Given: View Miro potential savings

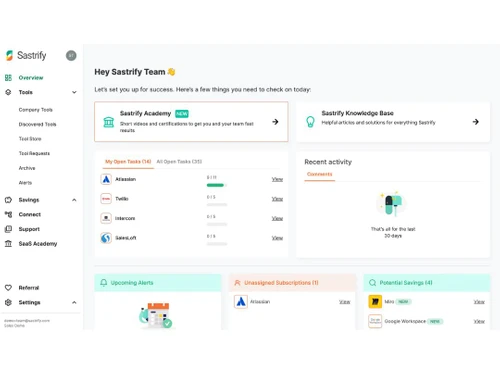Looking at the screenshot, I should pyautogui.click(x=479, y=302).
